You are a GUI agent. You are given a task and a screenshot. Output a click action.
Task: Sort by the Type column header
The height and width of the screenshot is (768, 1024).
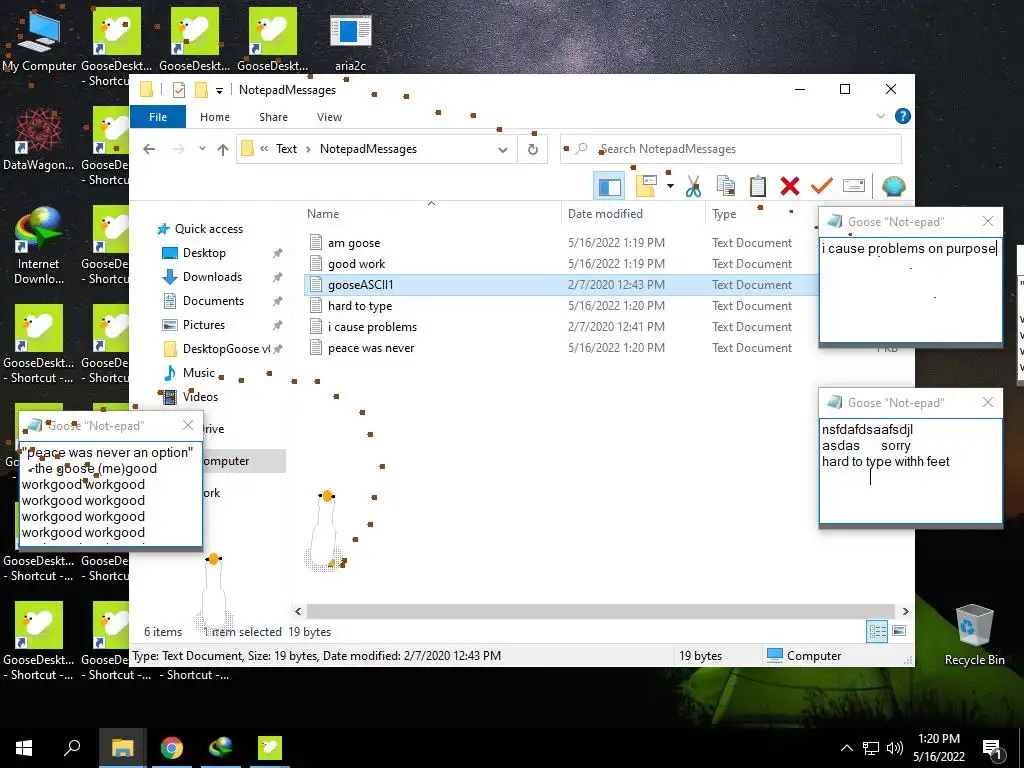coord(724,214)
